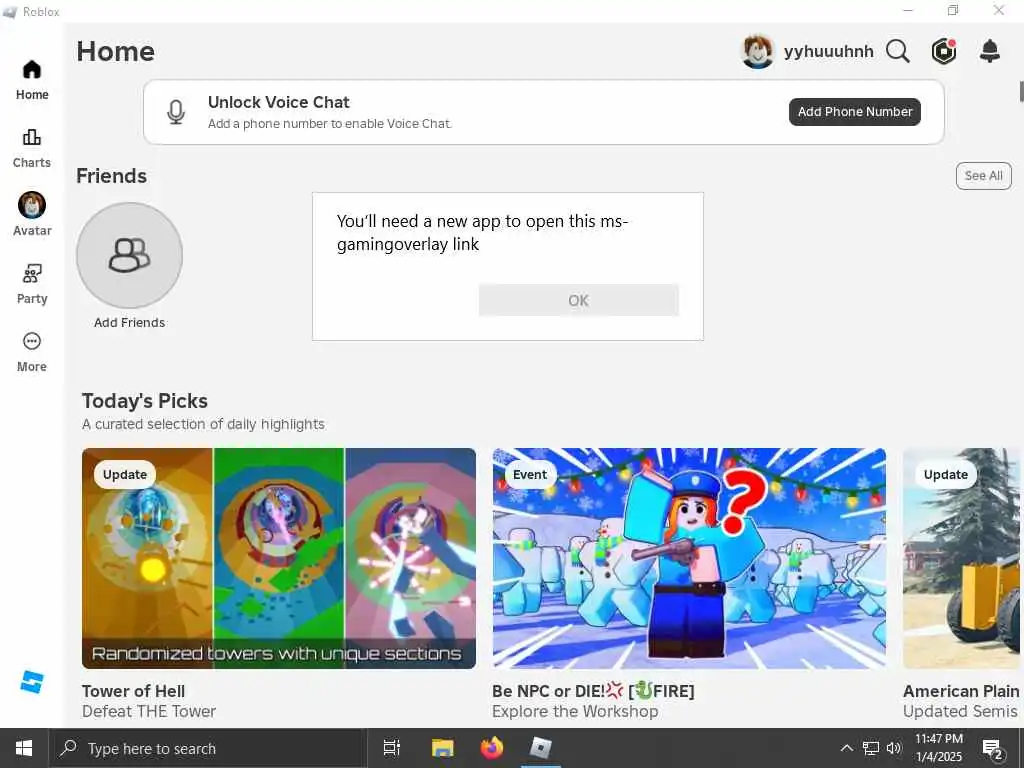Open the Be NPC or DIE! thumbnail
1024x768 pixels.
click(x=689, y=558)
